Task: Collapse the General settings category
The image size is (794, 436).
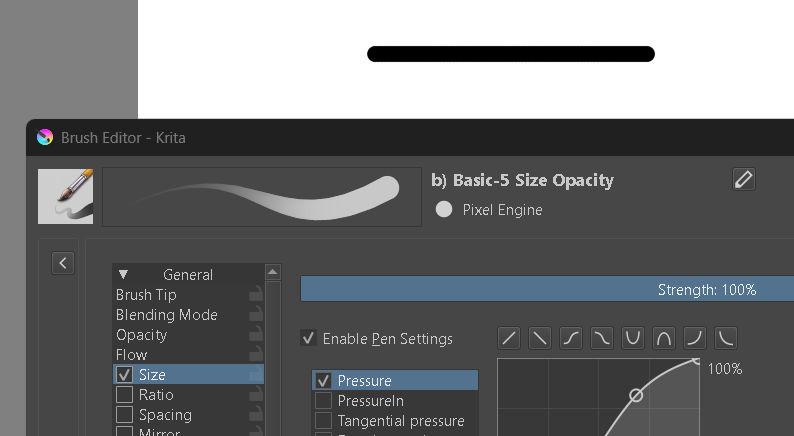Action: click(x=124, y=275)
